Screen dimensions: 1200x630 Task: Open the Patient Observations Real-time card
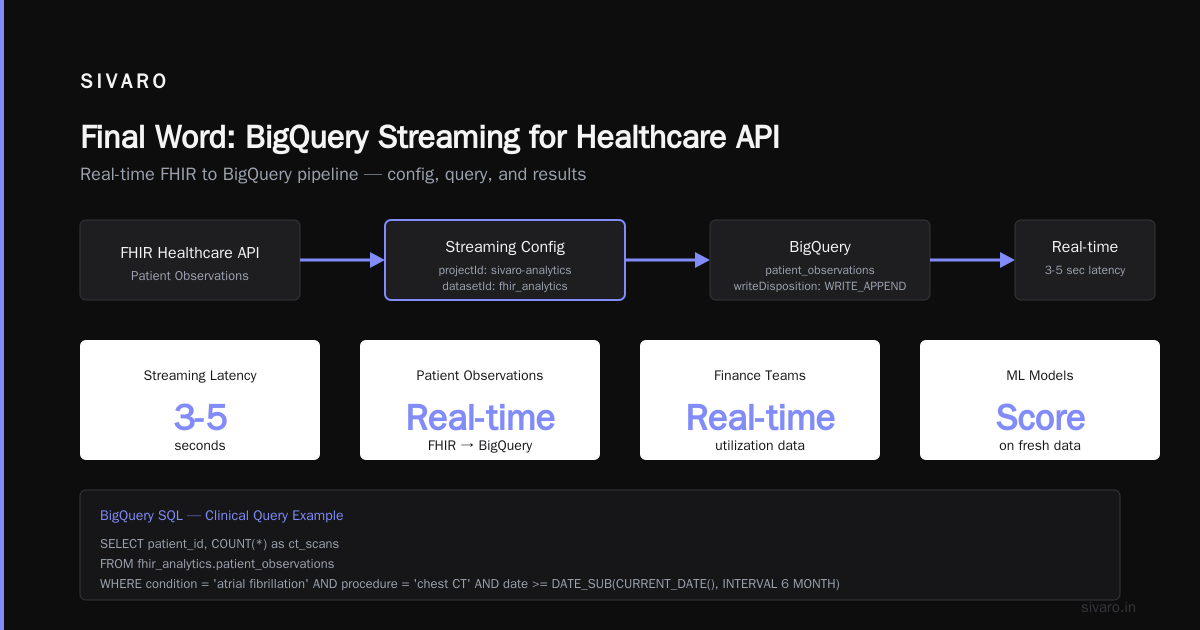pos(480,400)
